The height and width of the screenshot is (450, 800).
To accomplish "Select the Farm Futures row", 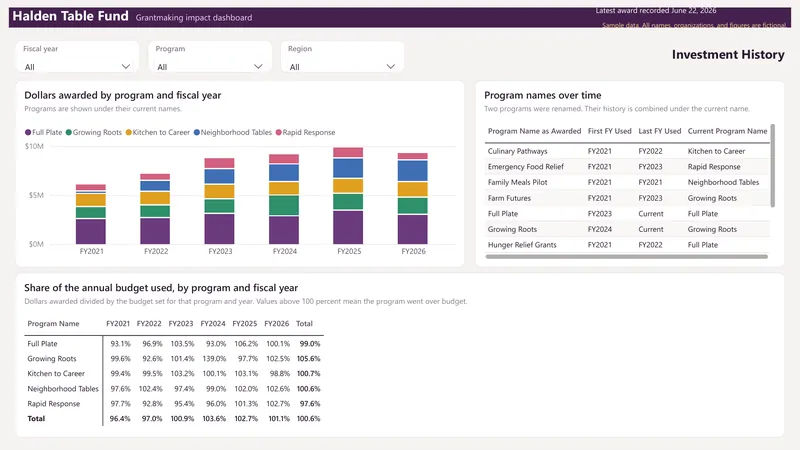I will click(627, 198).
